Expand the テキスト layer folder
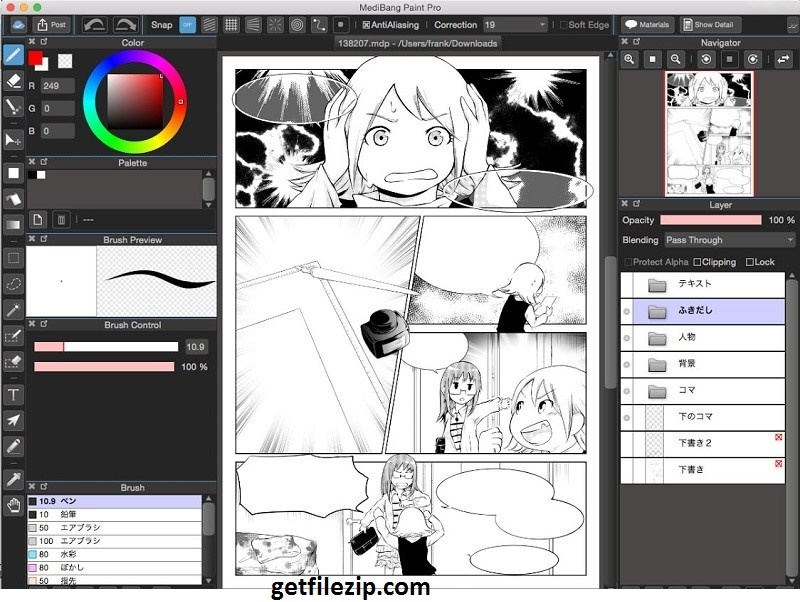The width and height of the screenshot is (800, 602). pos(657,285)
